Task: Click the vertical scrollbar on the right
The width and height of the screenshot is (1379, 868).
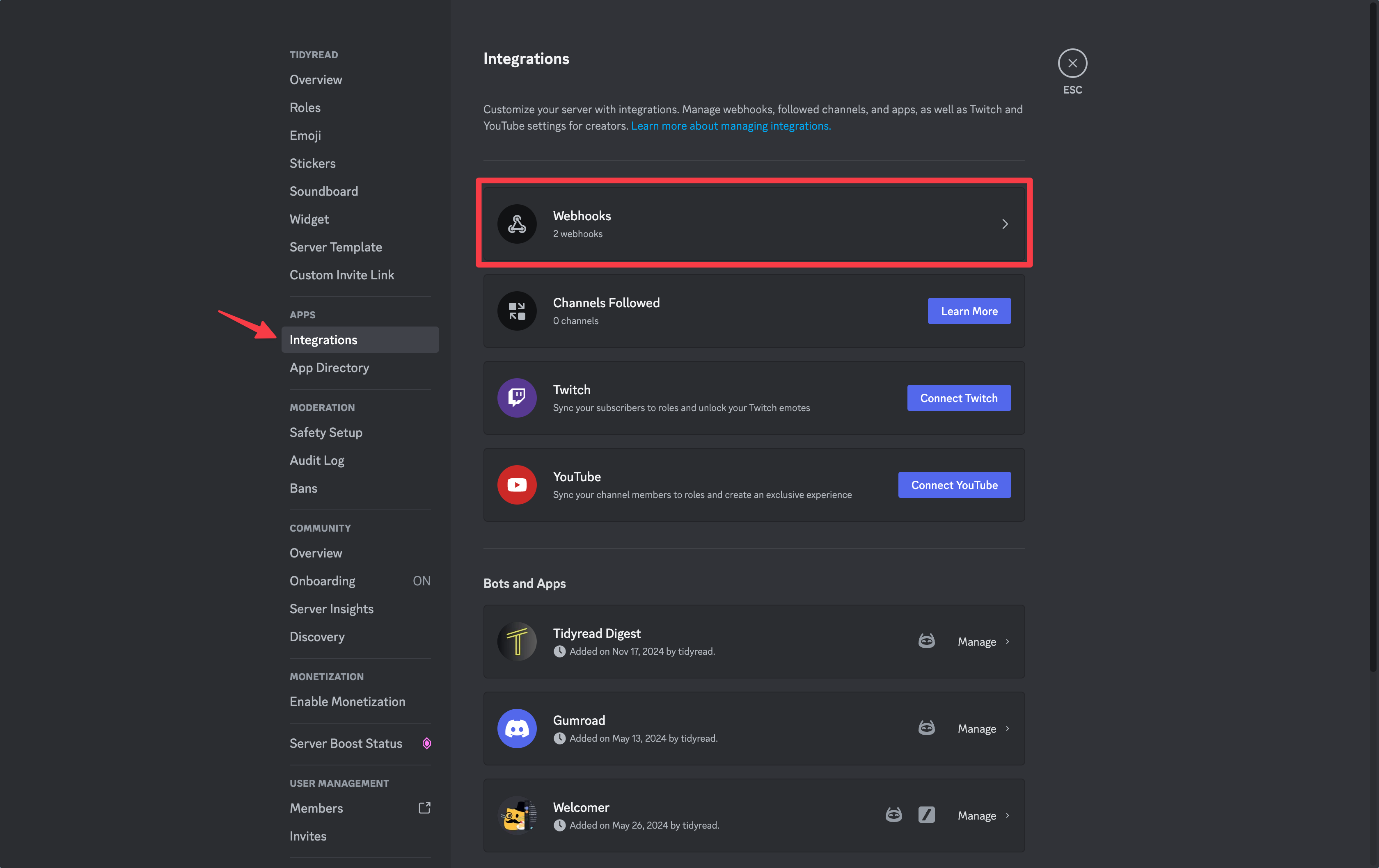Action: pos(1373,338)
